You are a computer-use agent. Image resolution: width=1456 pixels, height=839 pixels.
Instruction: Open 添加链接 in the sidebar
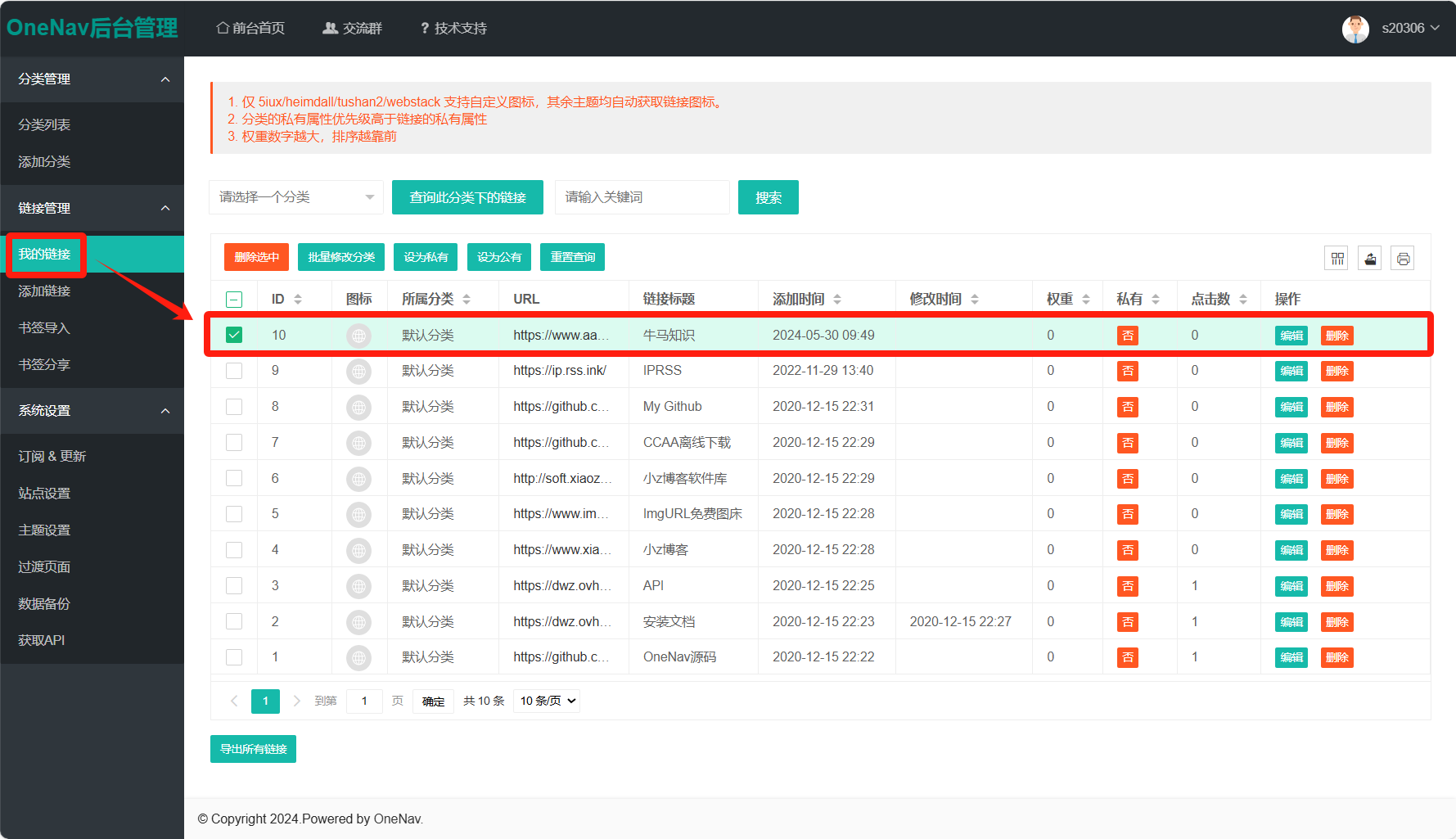(45, 291)
